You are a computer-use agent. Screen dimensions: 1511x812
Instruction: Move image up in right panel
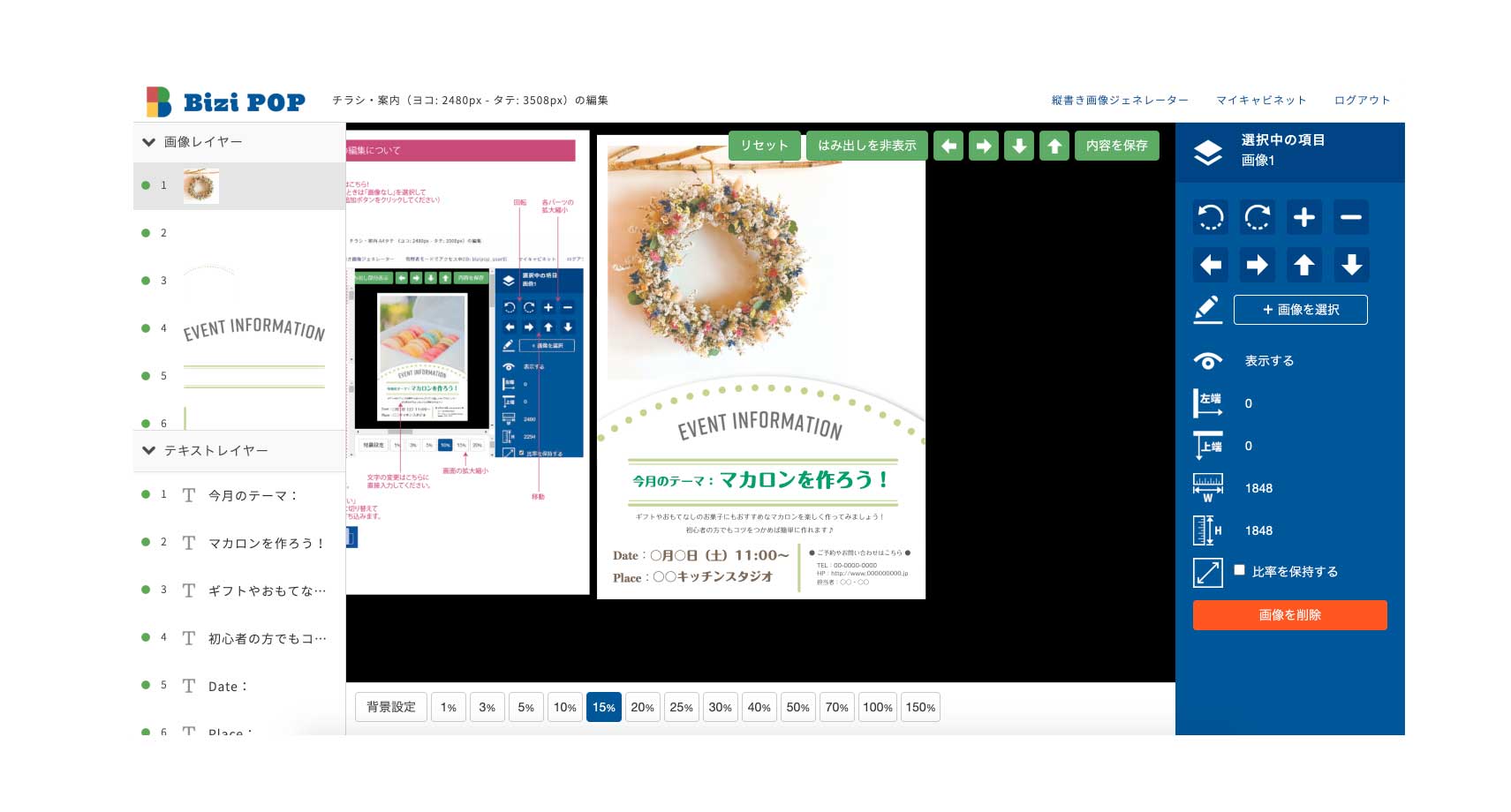1304,265
